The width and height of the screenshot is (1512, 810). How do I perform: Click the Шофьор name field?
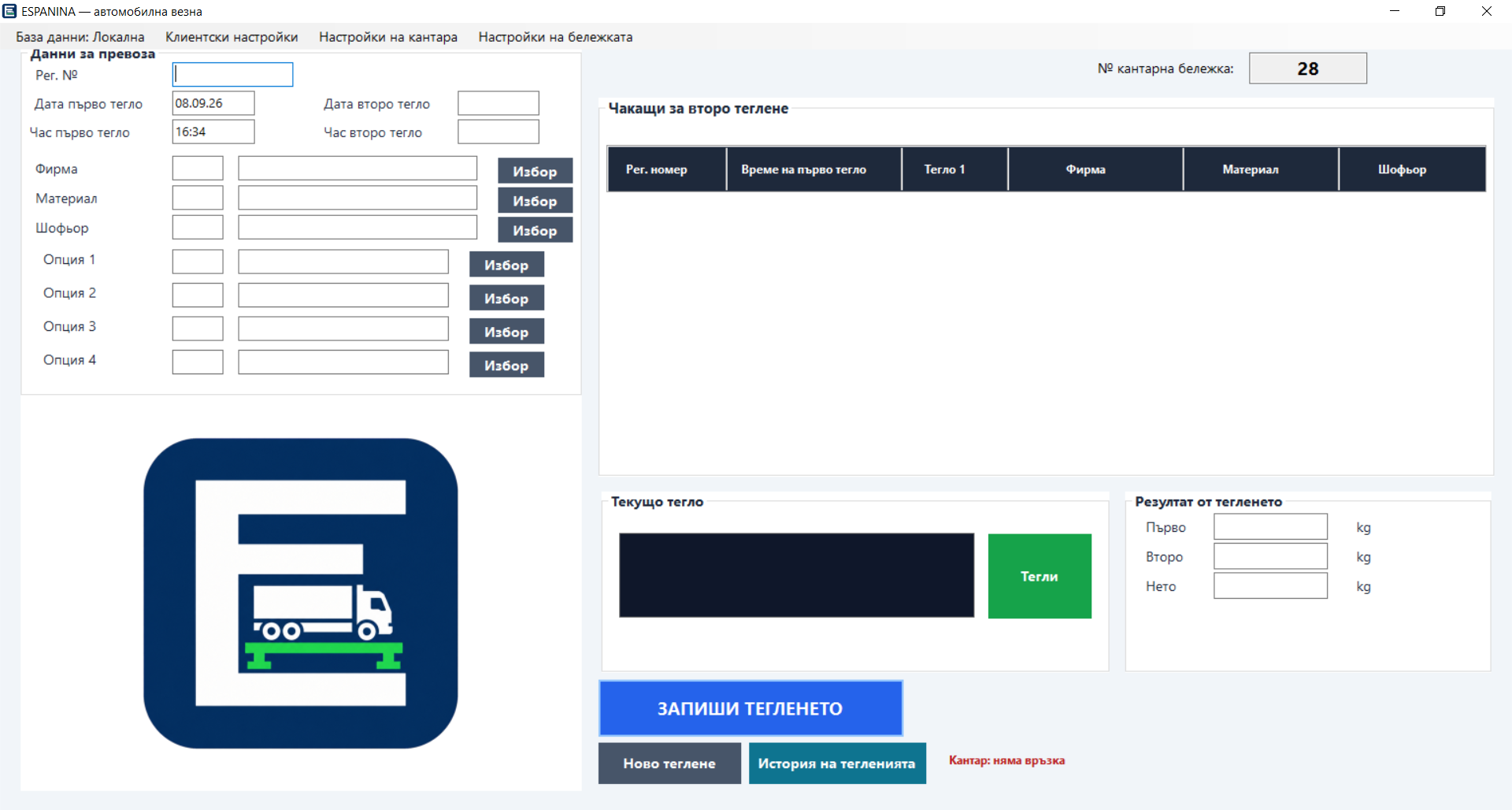coord(358,227)
